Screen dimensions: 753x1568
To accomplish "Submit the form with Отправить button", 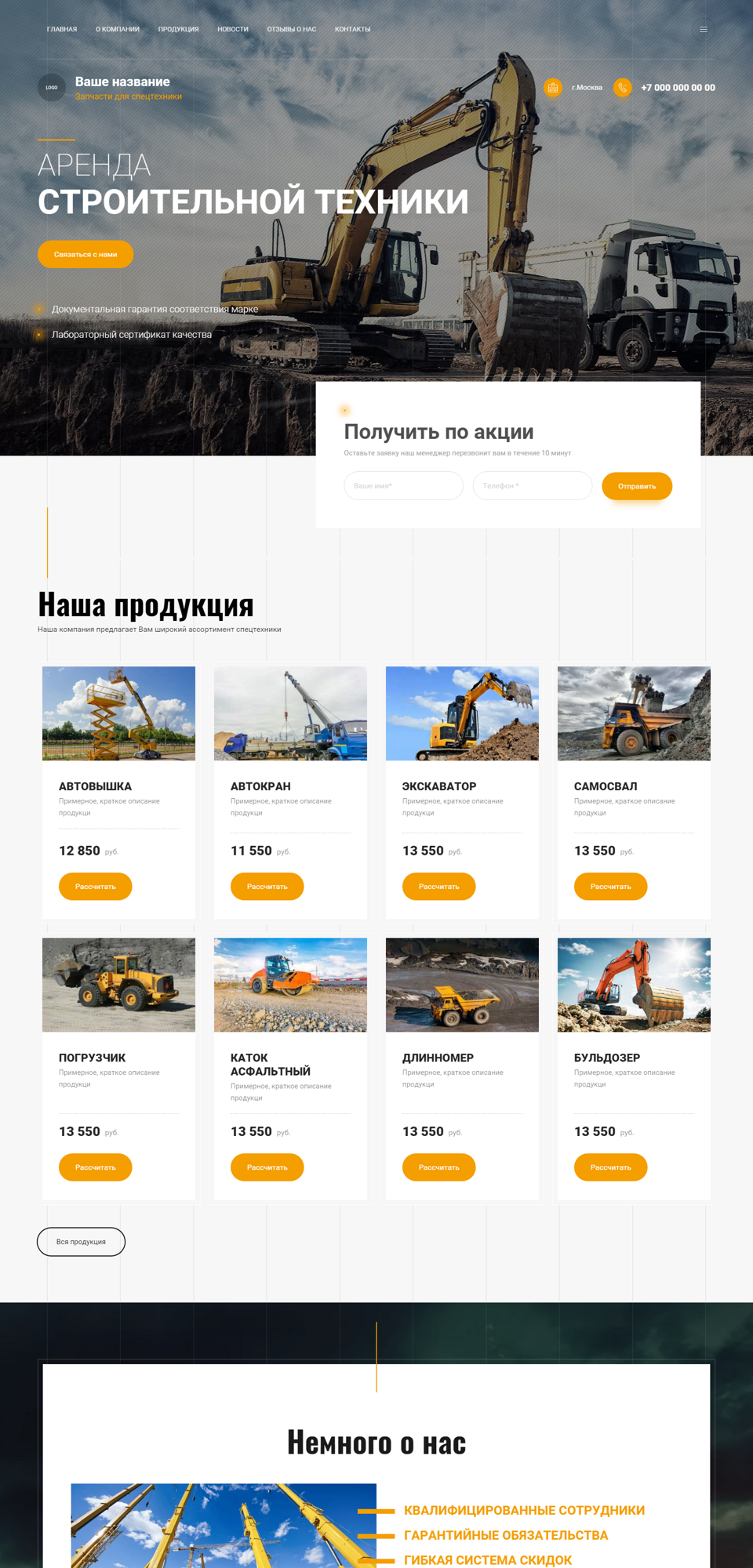I will click(637, 486).
